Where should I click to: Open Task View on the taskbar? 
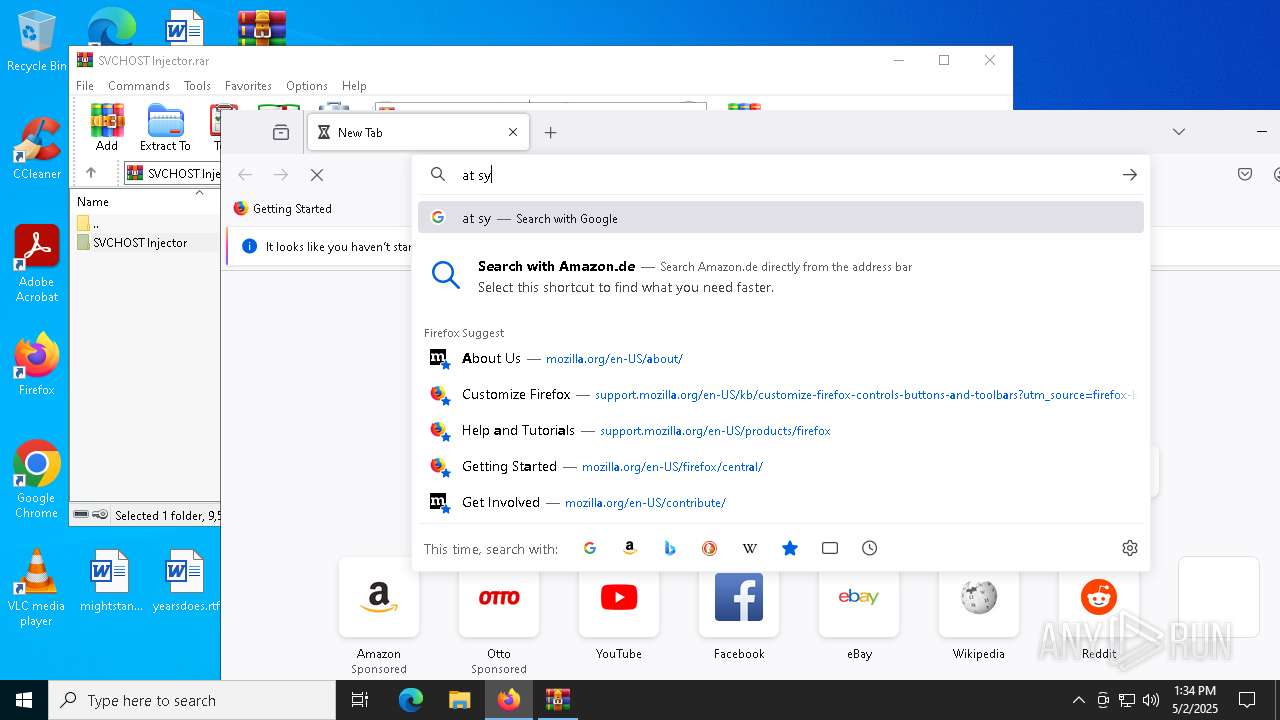coord(360,700)
